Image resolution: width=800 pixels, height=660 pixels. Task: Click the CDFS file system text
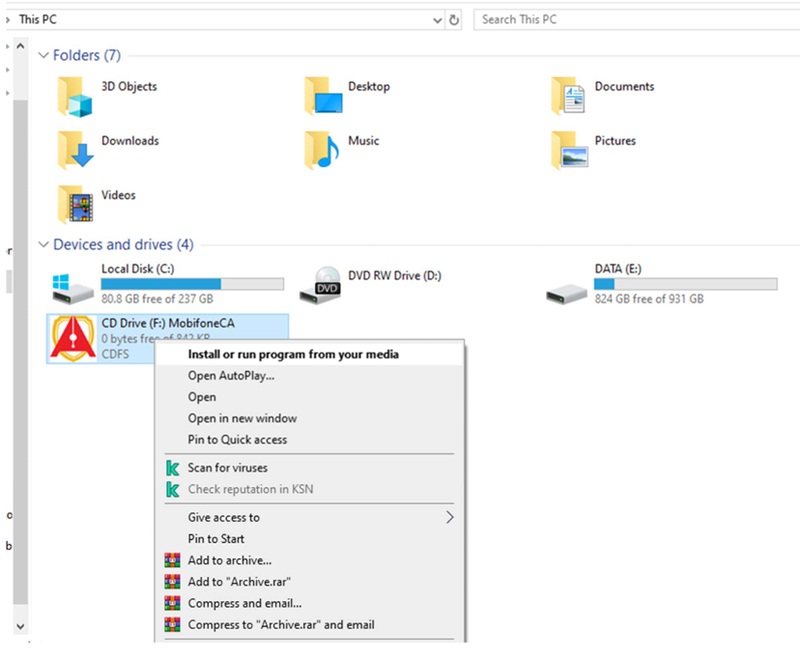[x=115, y=354]
